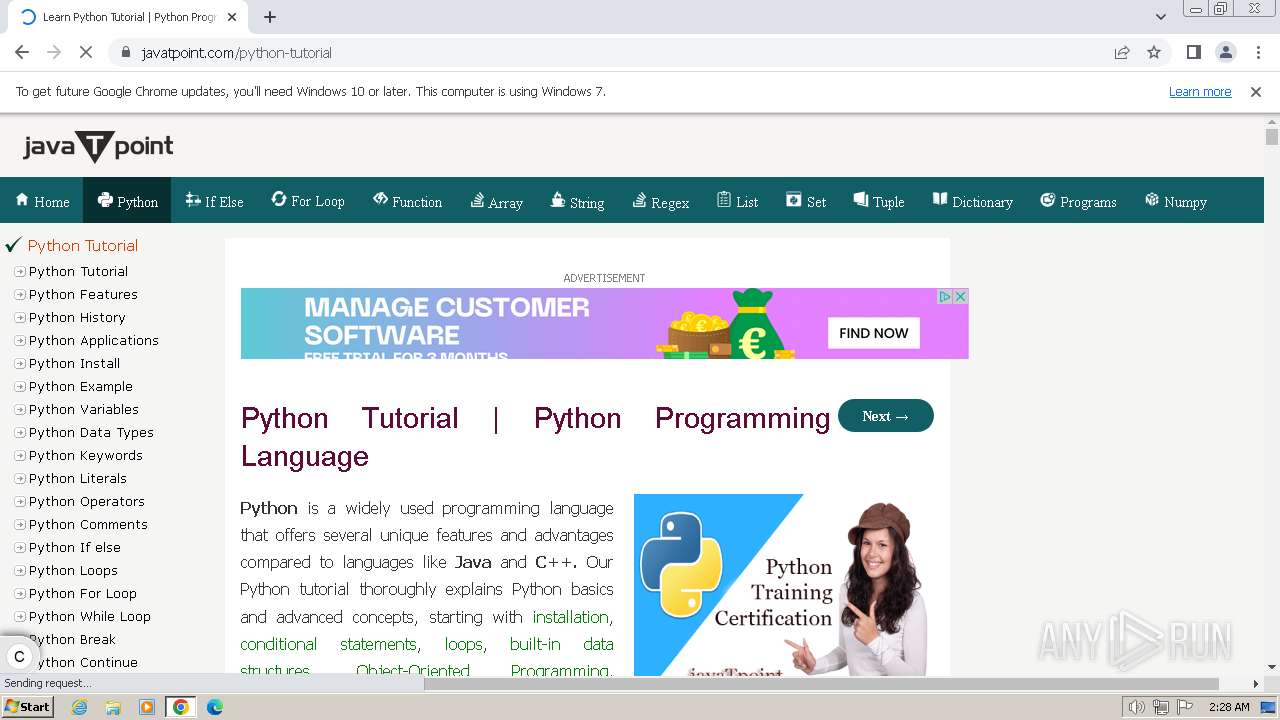Go to Home in nav bar
Screen dimensions: 1280x720
tap(42, 201)
